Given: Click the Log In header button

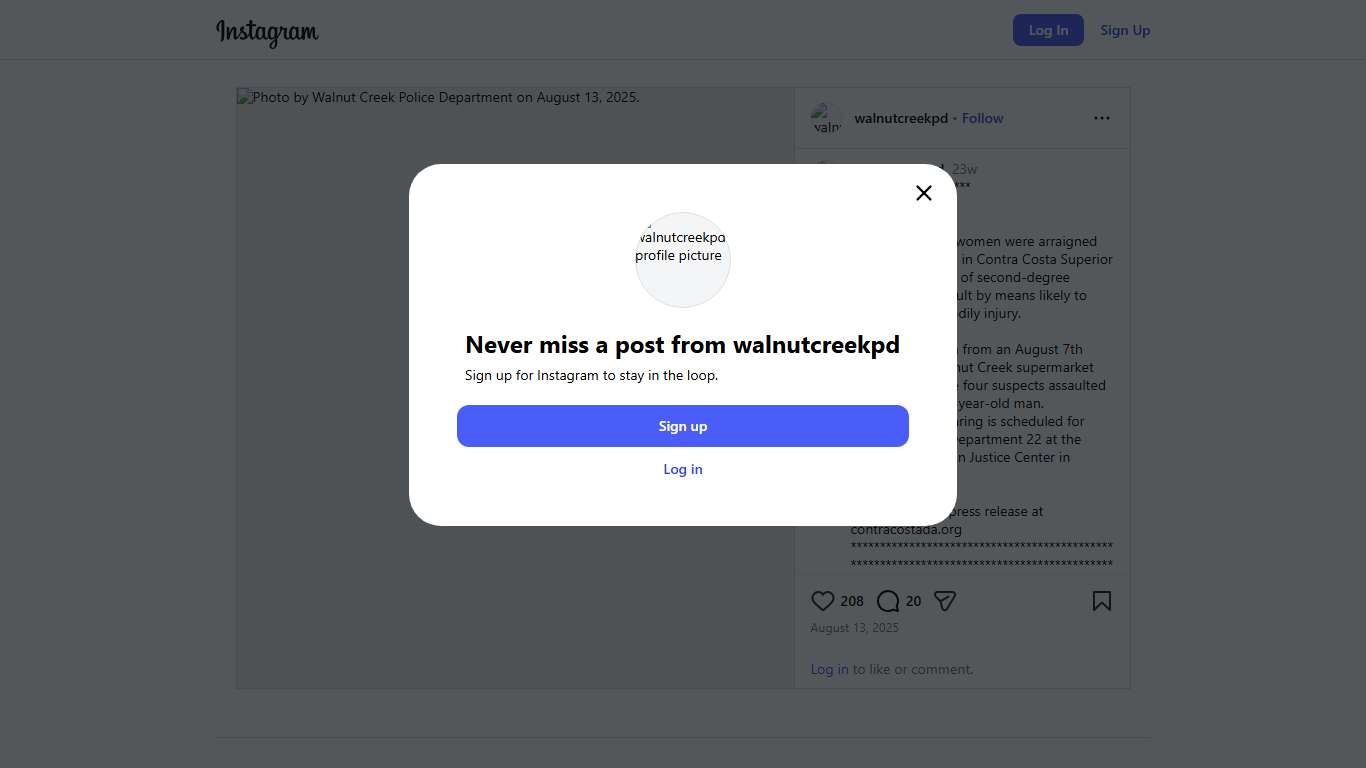Looking at the screenshot, I should (1048, 30).
